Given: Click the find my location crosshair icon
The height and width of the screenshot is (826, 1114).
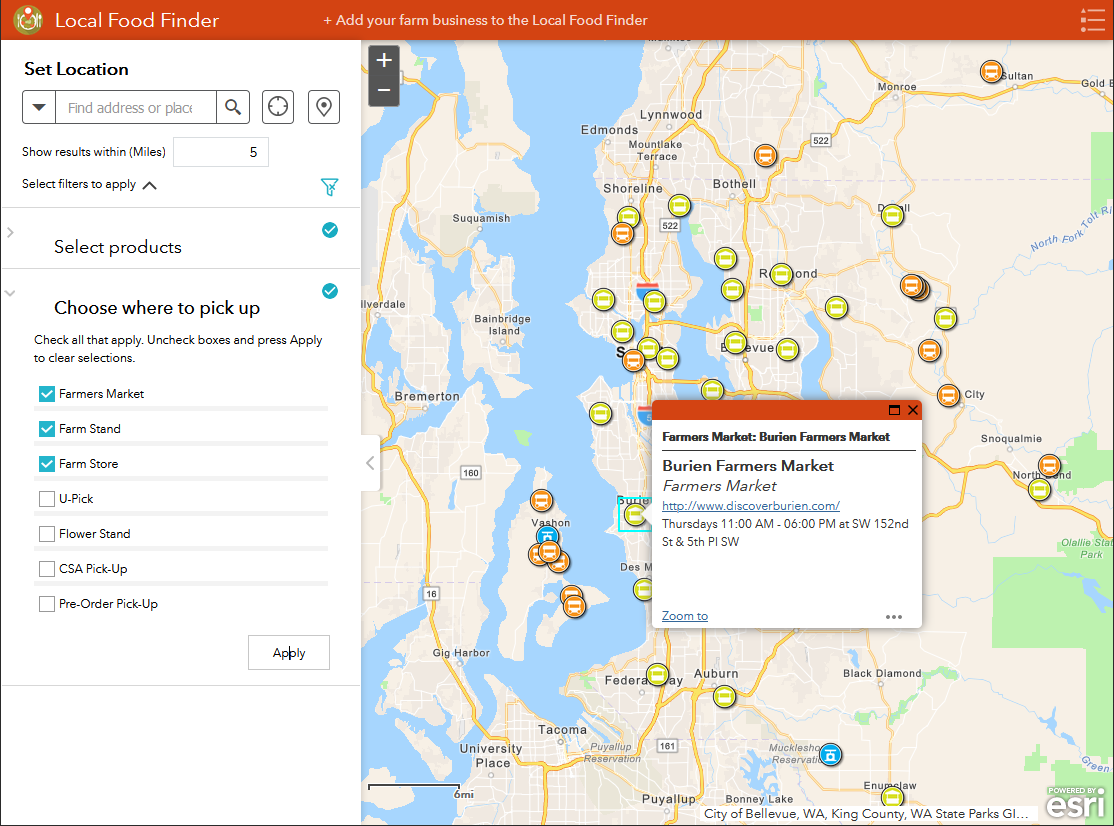Looking at the screenshot, I should point(277,107).
